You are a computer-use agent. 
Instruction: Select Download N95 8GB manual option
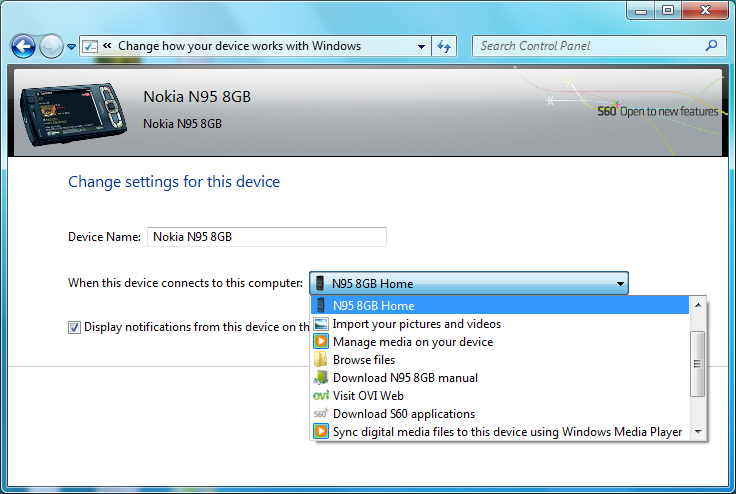(499, 378)
